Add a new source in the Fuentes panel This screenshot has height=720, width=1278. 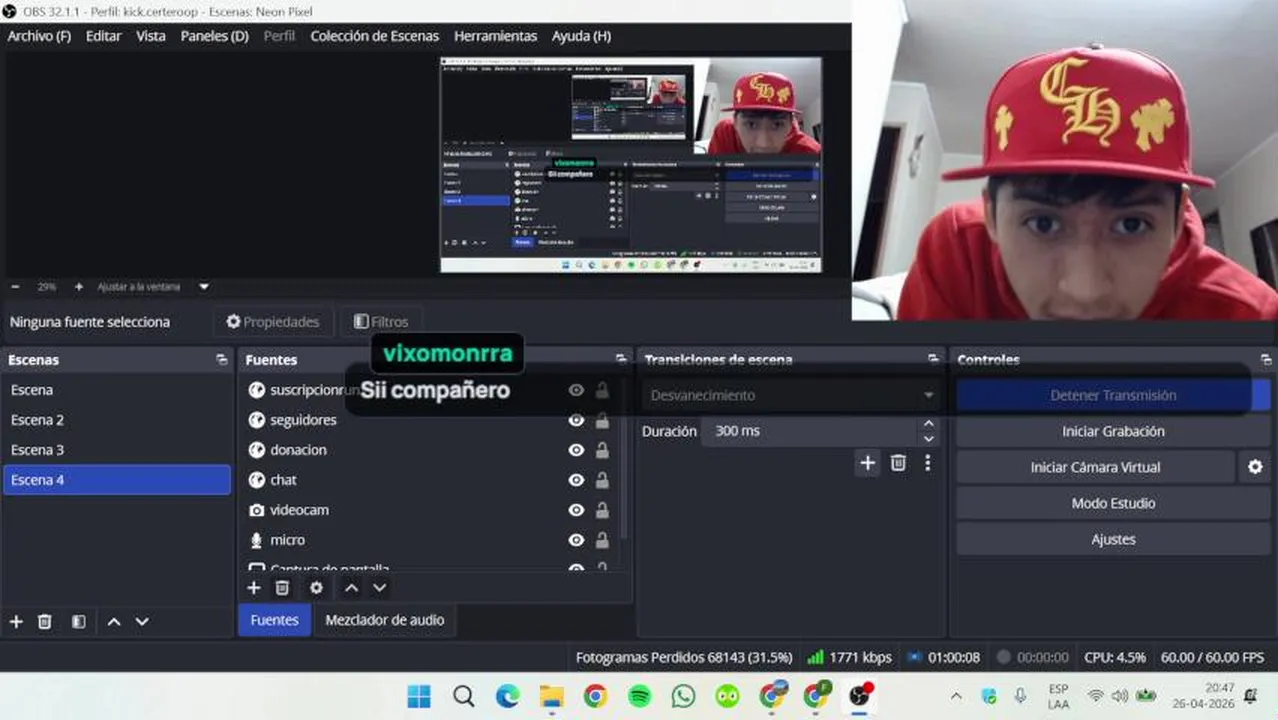click(254, 588)
